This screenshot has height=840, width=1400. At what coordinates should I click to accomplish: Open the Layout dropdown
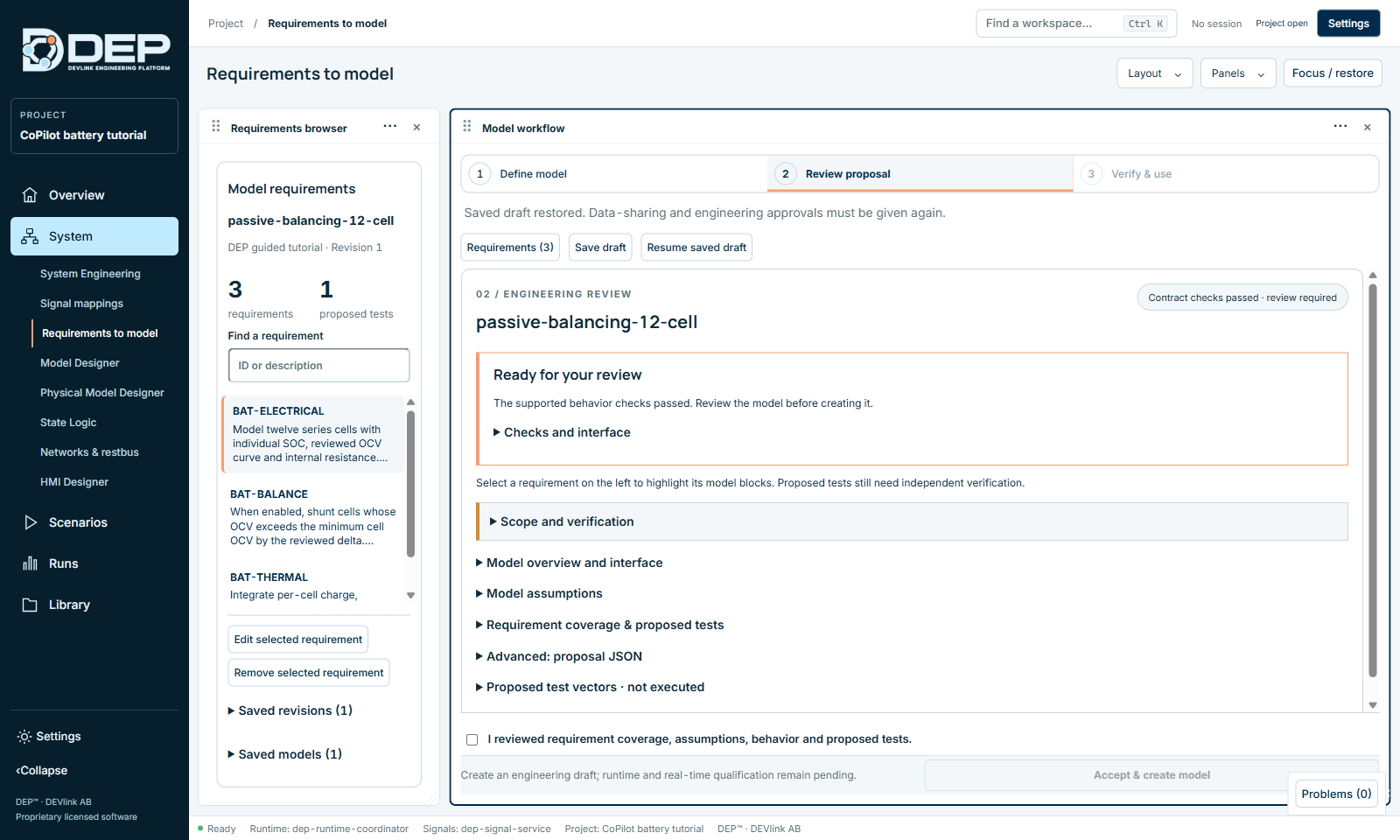pyautogui.click(x=1155, y=73)
